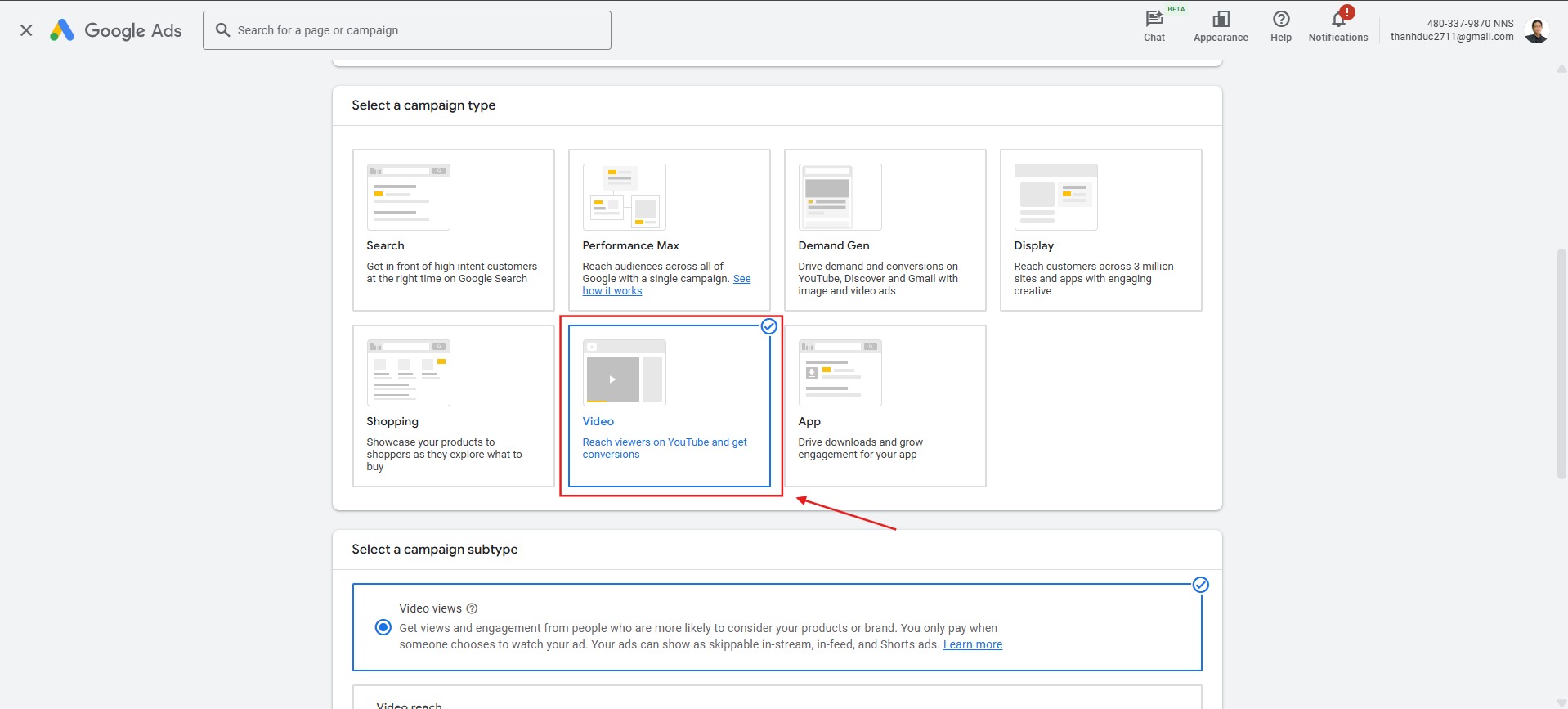The height and width of the screenshot is (709, 1568).
Task: Open the Learn more link for Video views
Action: tap(972, 644)
